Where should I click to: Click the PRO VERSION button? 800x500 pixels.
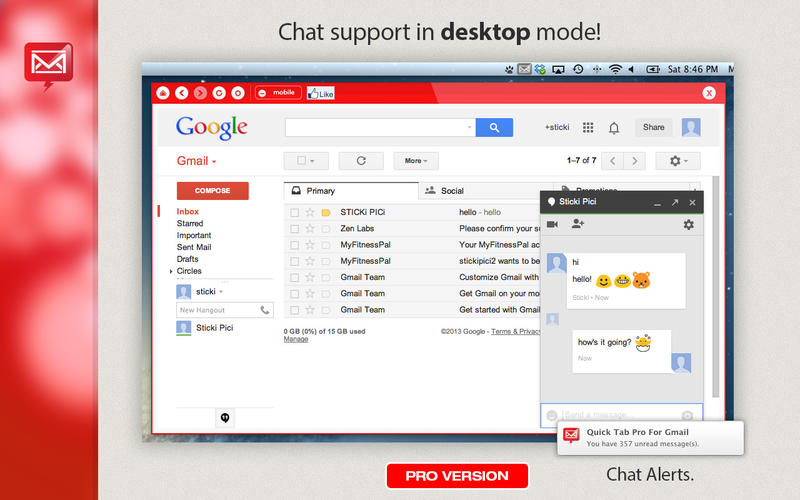point(457,476)
